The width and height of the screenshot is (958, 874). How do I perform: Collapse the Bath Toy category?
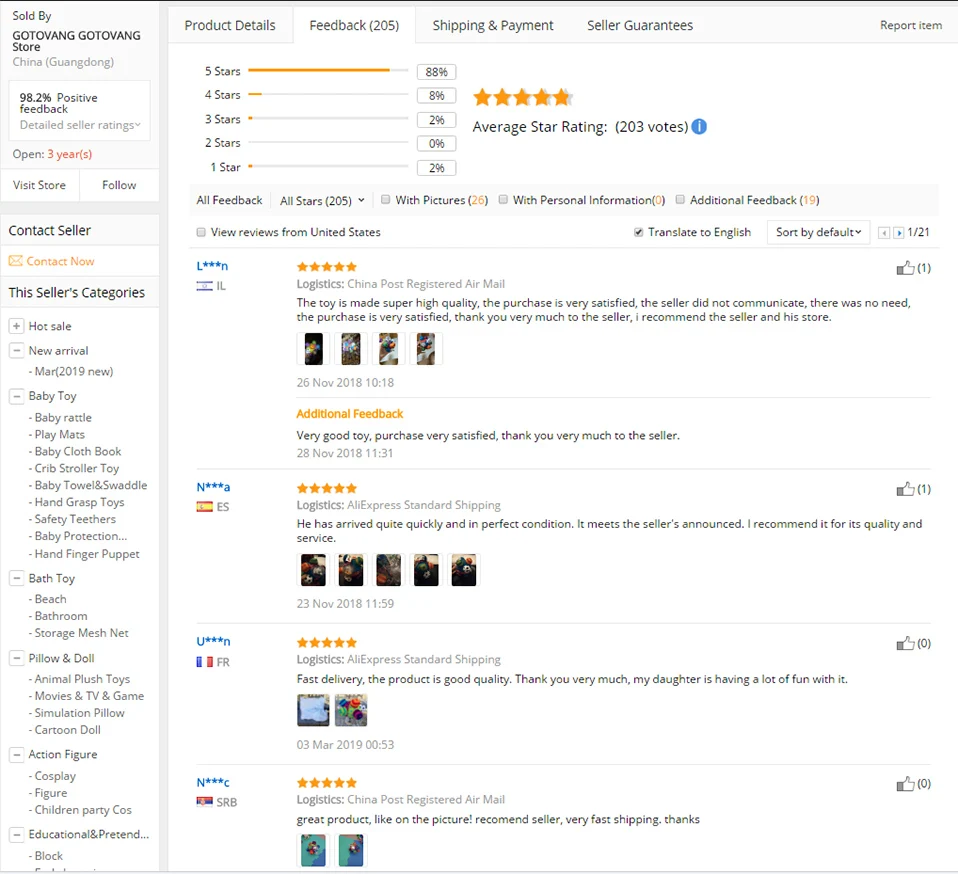pyautogui.click(x=16, y=578)
